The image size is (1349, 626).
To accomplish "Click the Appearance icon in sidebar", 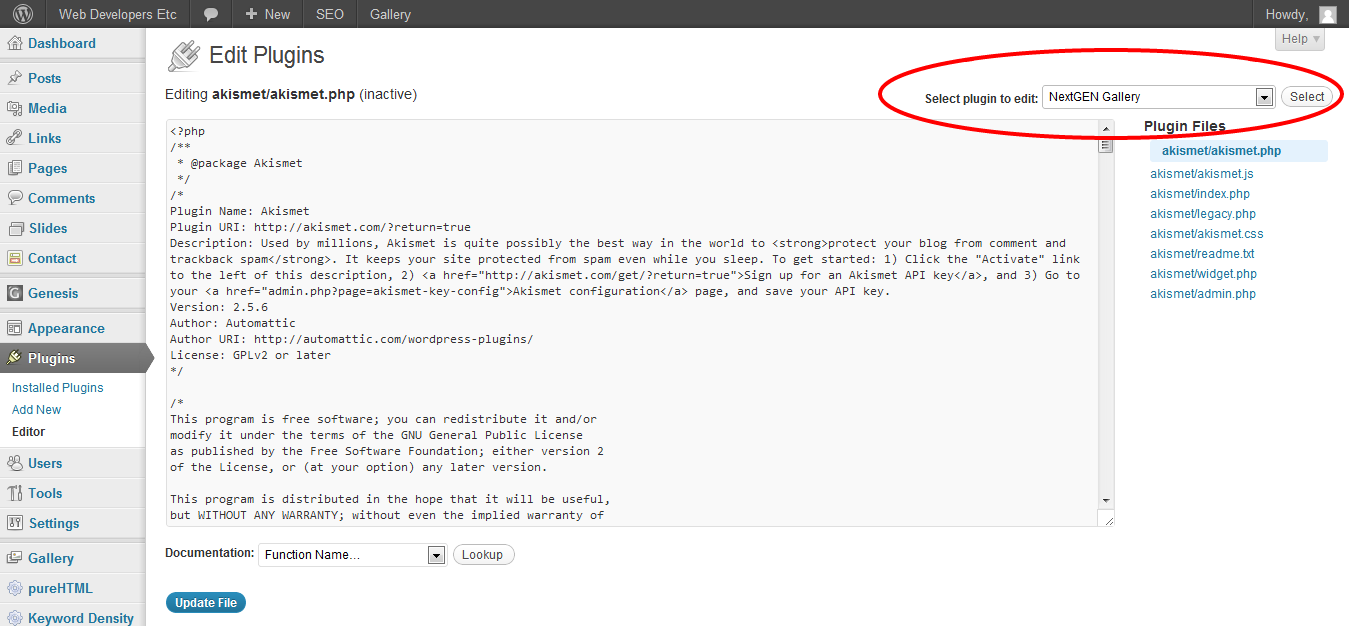I will [x=14, y=328].
